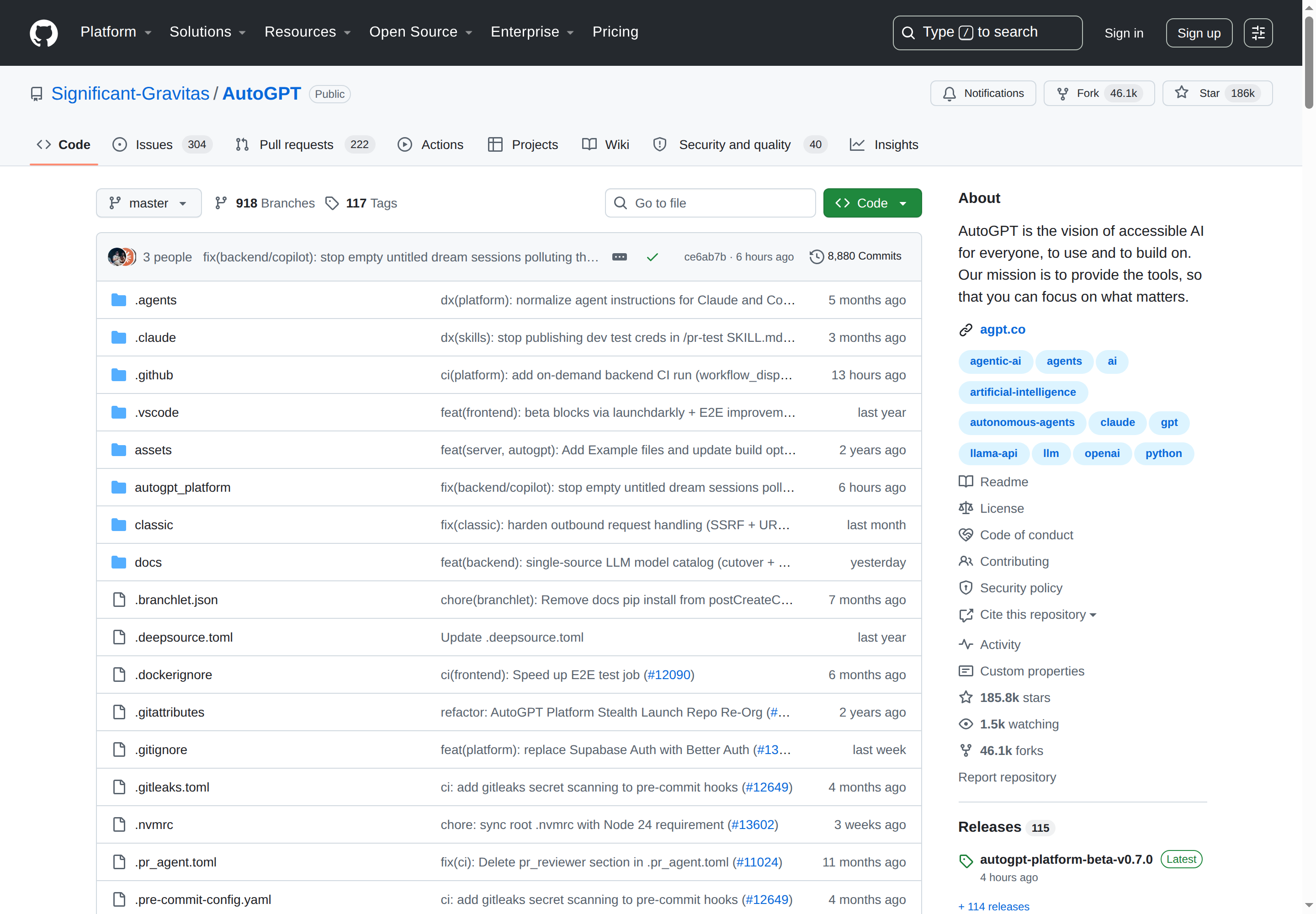The height and width of the screenshot is (914, 1316).
Task: Click the .branchlet.json file icon
Action: click(118, 600)
